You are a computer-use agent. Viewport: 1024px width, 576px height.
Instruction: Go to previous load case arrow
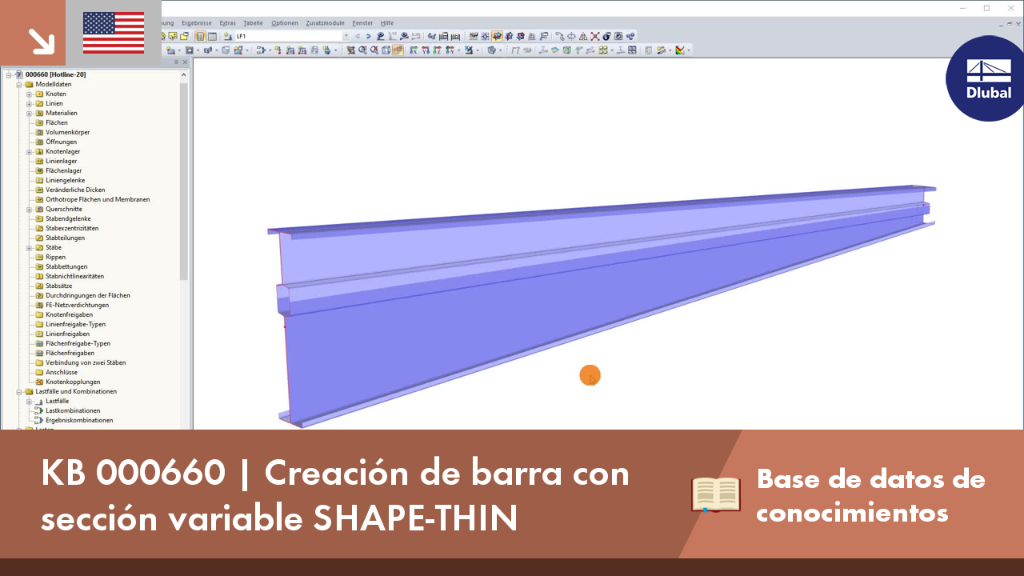[x=357, y=37]
